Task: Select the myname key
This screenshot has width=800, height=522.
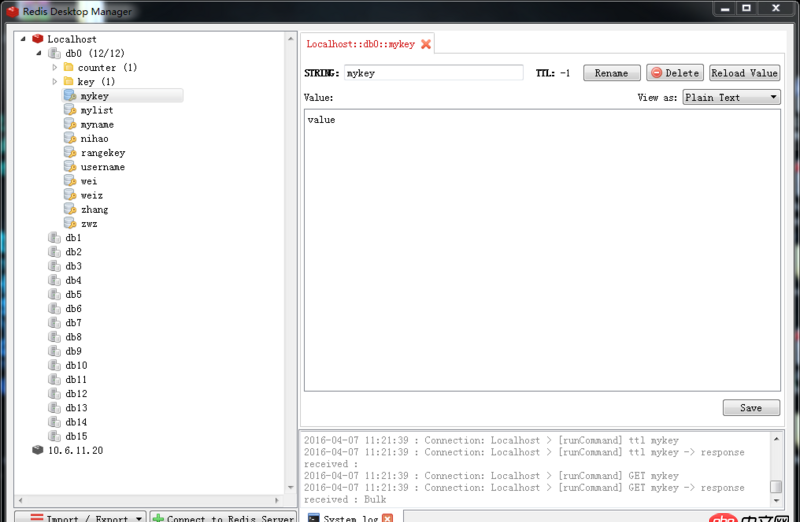Action: click(97, 125)
